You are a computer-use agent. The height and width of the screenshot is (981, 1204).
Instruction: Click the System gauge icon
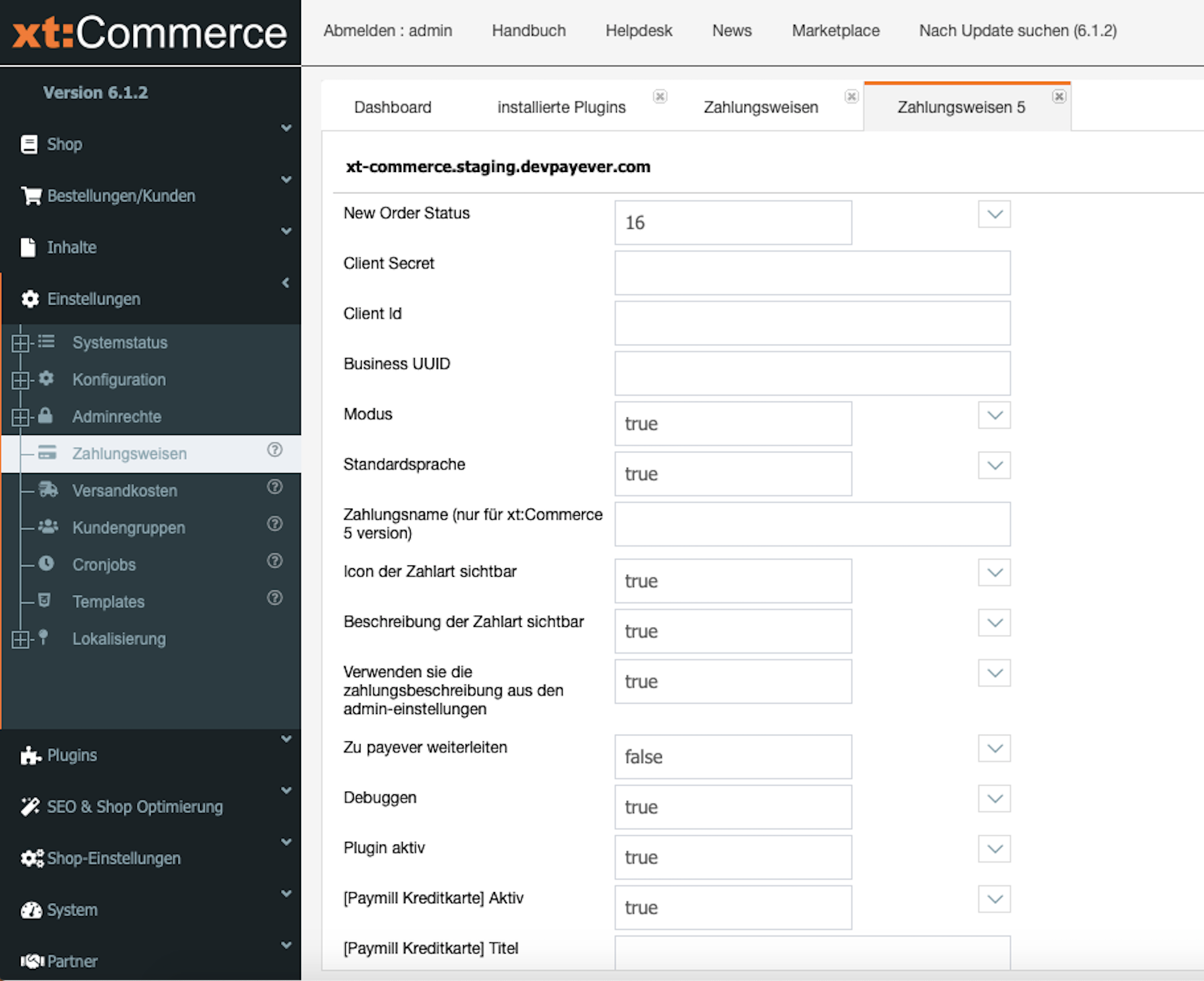31,910
